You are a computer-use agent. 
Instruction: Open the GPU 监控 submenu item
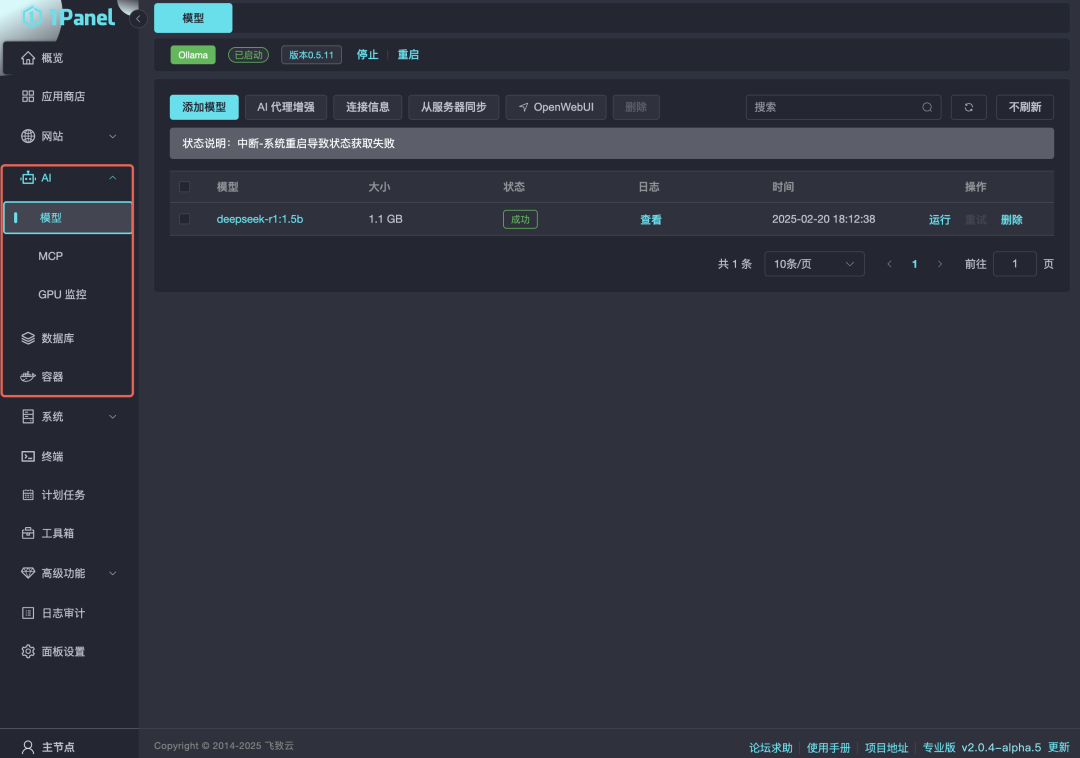pyautogui.click(x=62, y=295)
